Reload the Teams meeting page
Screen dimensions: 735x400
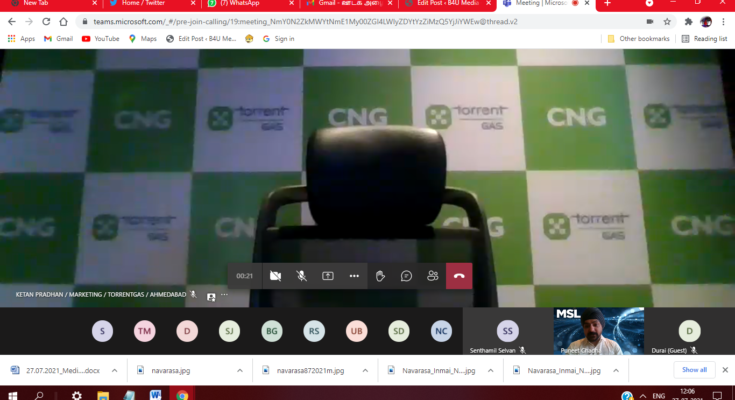click(x=46, y=22)
